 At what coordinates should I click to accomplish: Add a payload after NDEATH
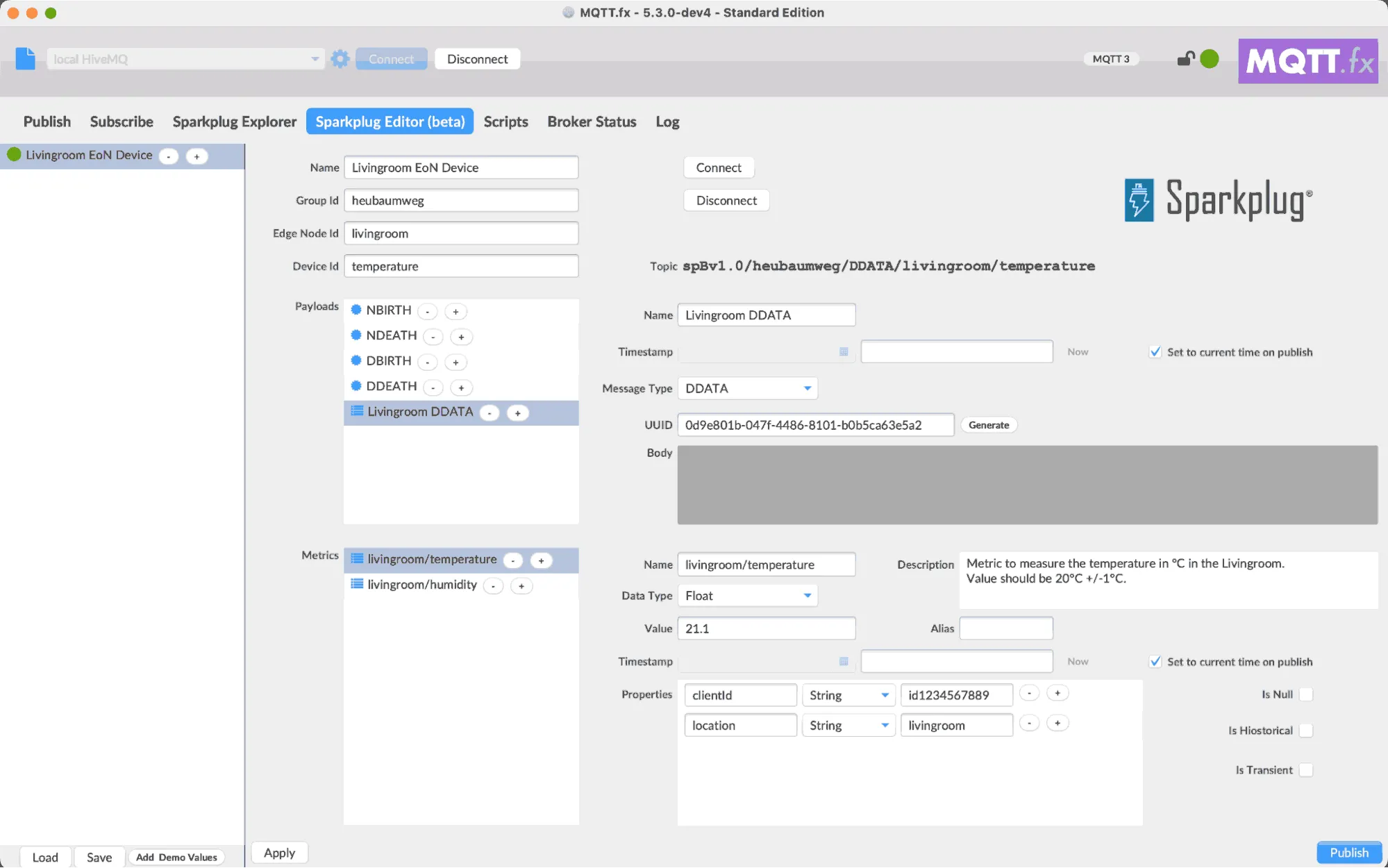pyautogui.click(x=461, y=337)
